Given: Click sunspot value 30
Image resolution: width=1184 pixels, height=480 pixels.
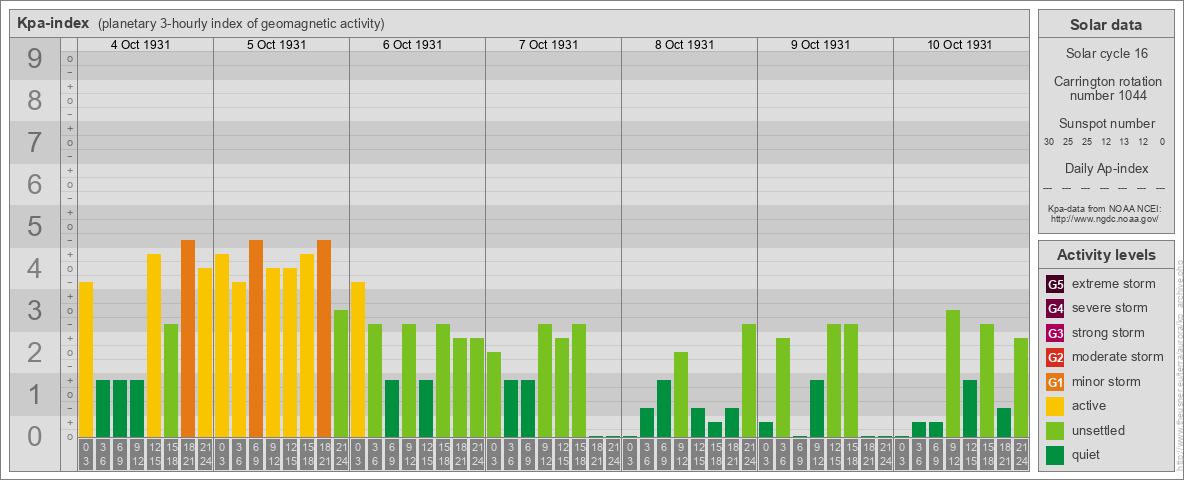Looking at the screenshot, I should (x=1049, y=142).
